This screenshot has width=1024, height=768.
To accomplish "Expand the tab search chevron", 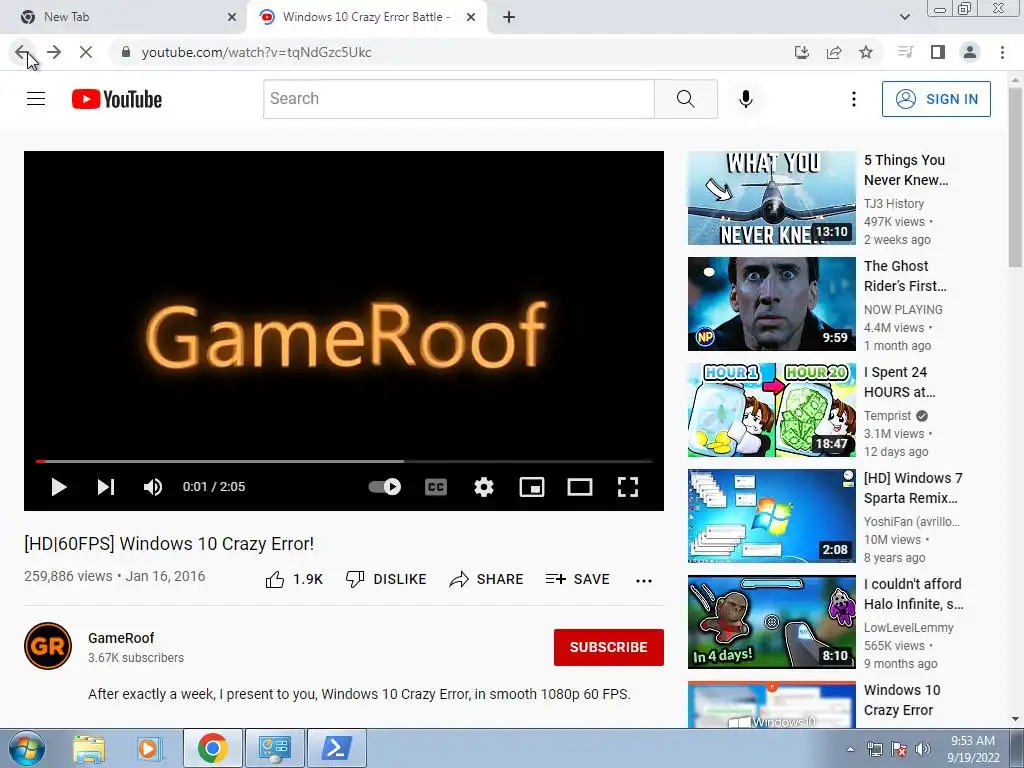I will pyautogui.click(x=904, y=17).
